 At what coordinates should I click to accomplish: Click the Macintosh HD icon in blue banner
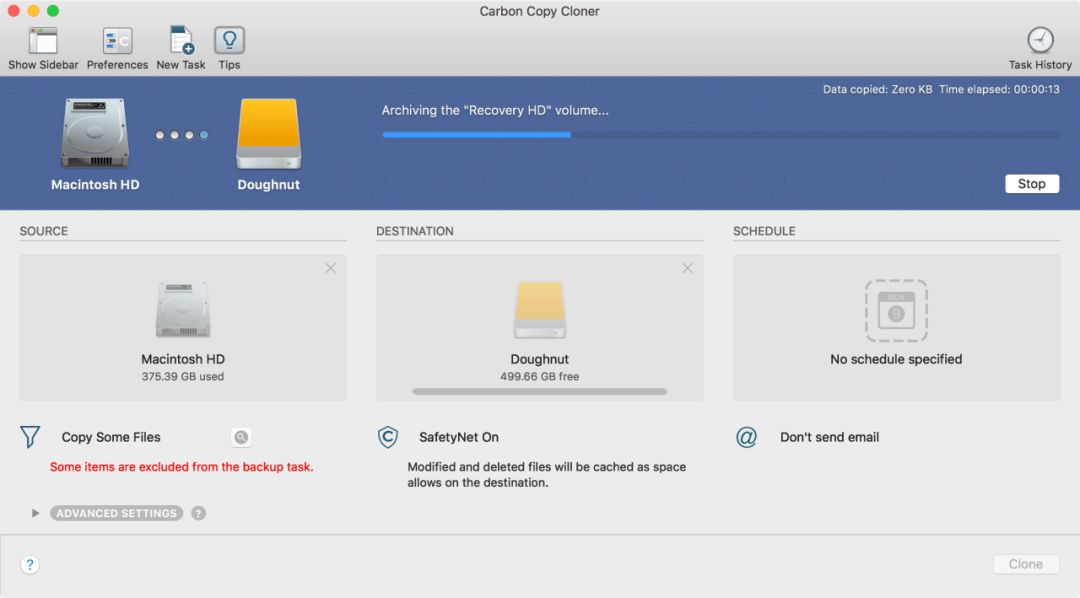click(x=95, y=134)
